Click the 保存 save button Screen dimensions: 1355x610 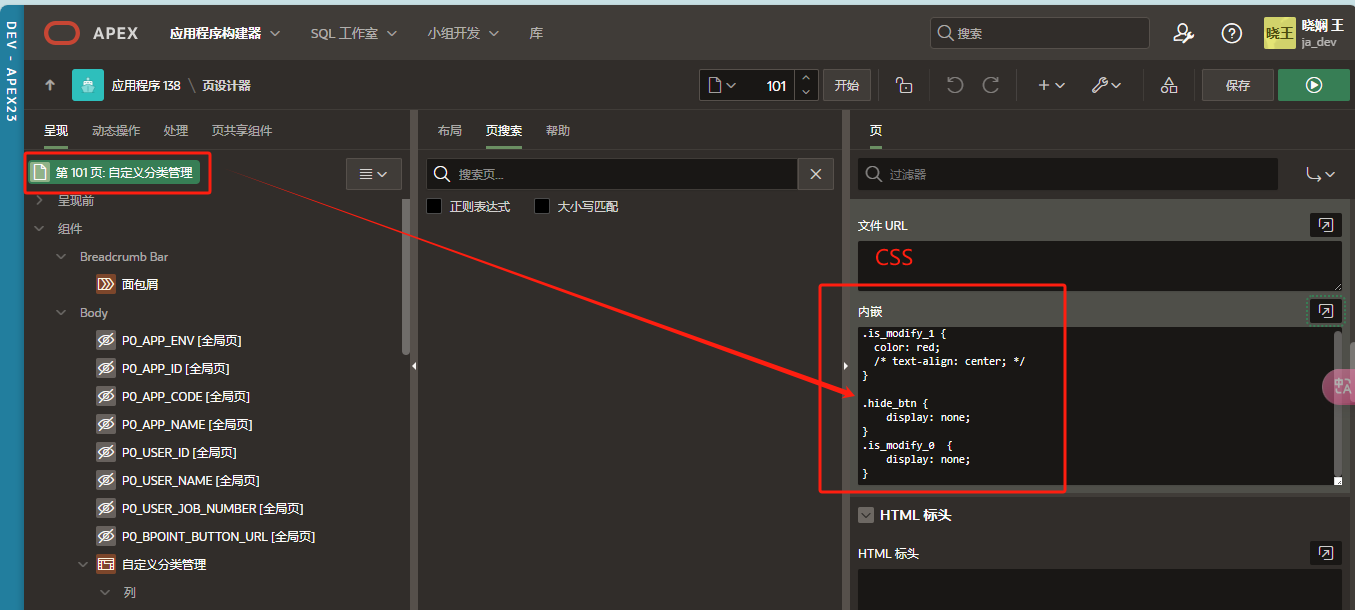pyautogui.click(x=1238, y=86)
